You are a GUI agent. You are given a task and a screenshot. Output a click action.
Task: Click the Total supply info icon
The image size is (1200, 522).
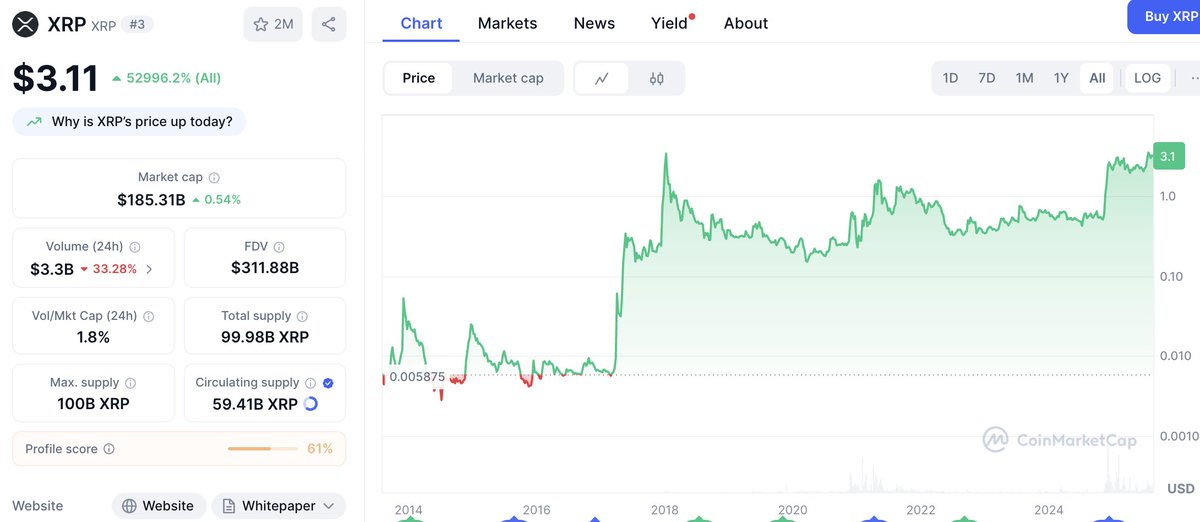tap(300, 316)
